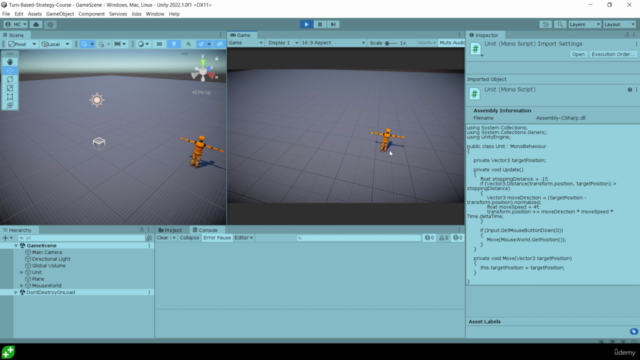The width and height of the screenshot is (640, 360).
Task: Click the asset labels tag icon
Action: pyautogui.click(x=633, y=331)
